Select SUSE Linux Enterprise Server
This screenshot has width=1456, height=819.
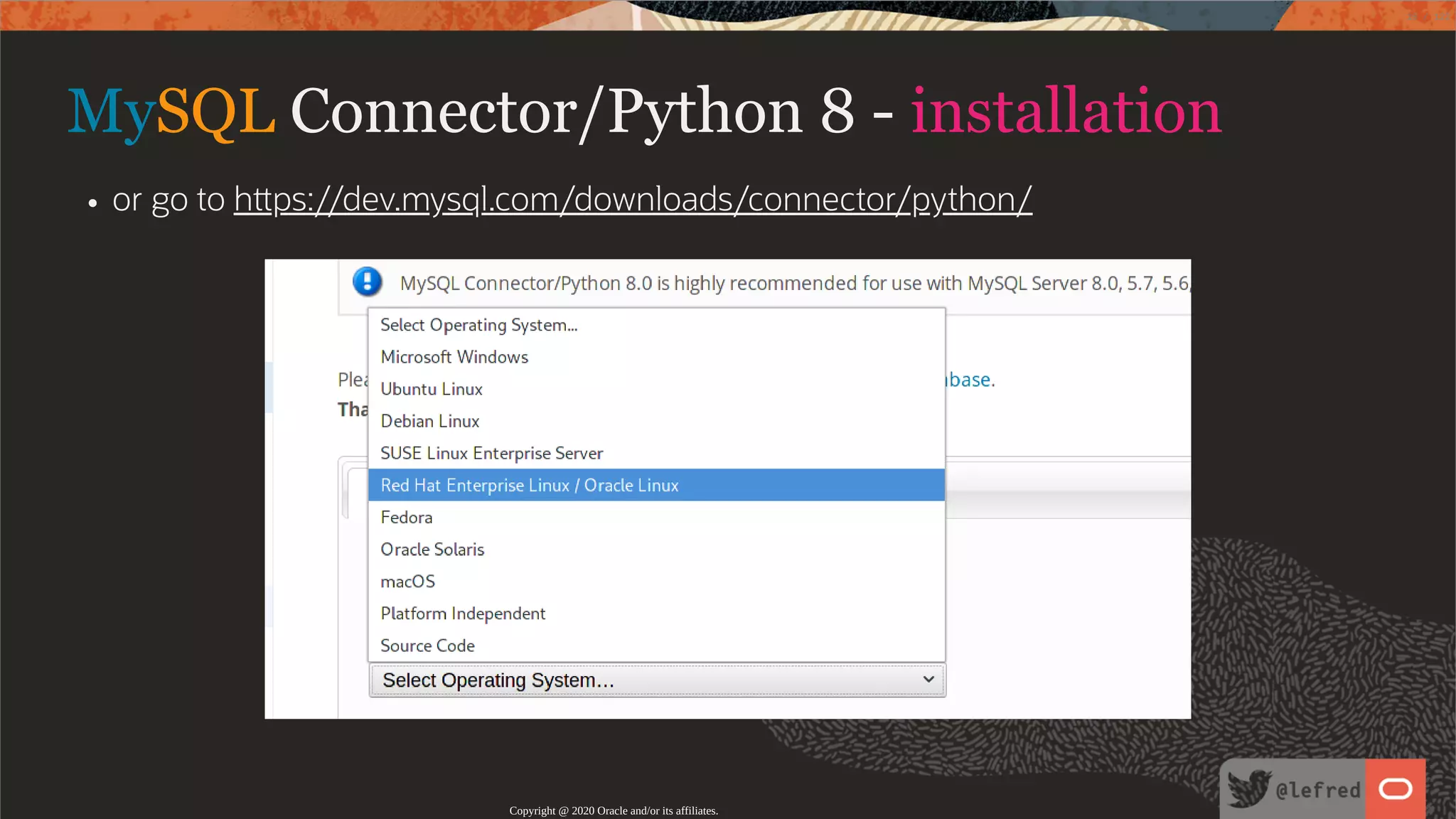491,453
